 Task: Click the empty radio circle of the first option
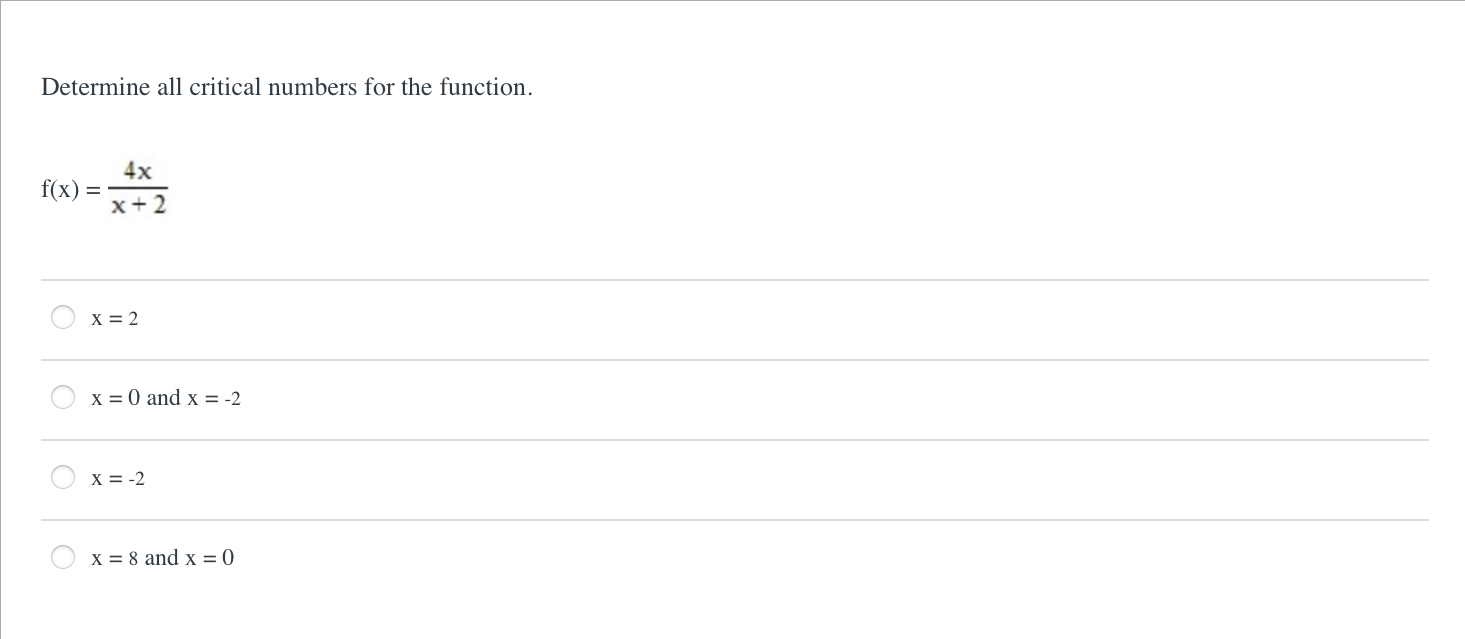(x=63, y=317)
